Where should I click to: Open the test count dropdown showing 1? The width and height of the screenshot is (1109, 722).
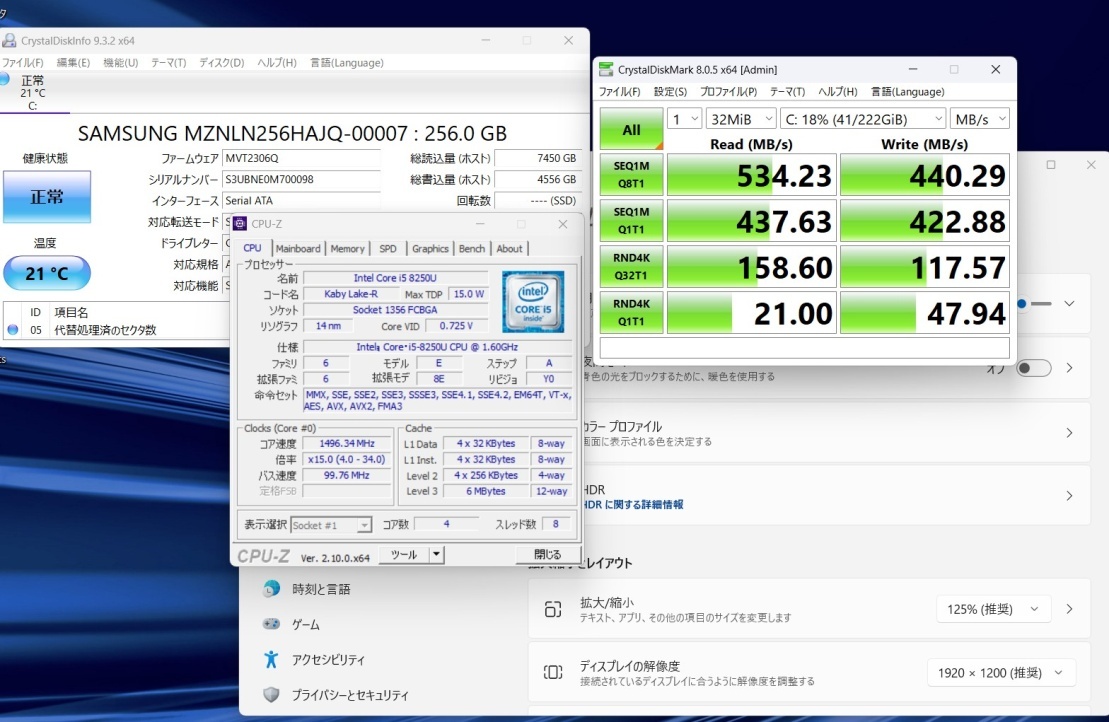point(685,119)
